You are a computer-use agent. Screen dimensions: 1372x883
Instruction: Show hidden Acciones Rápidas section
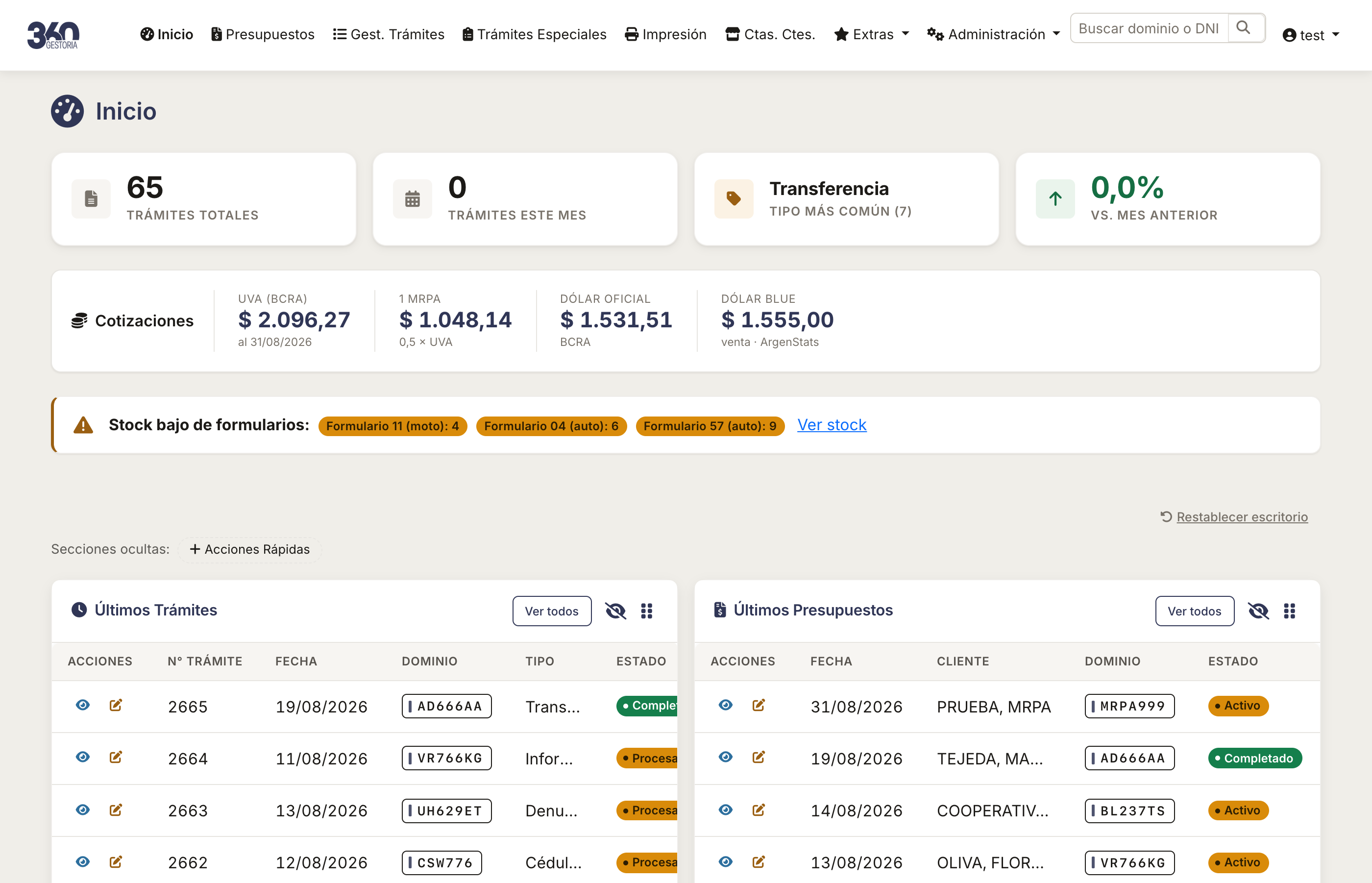click(249, 549)
